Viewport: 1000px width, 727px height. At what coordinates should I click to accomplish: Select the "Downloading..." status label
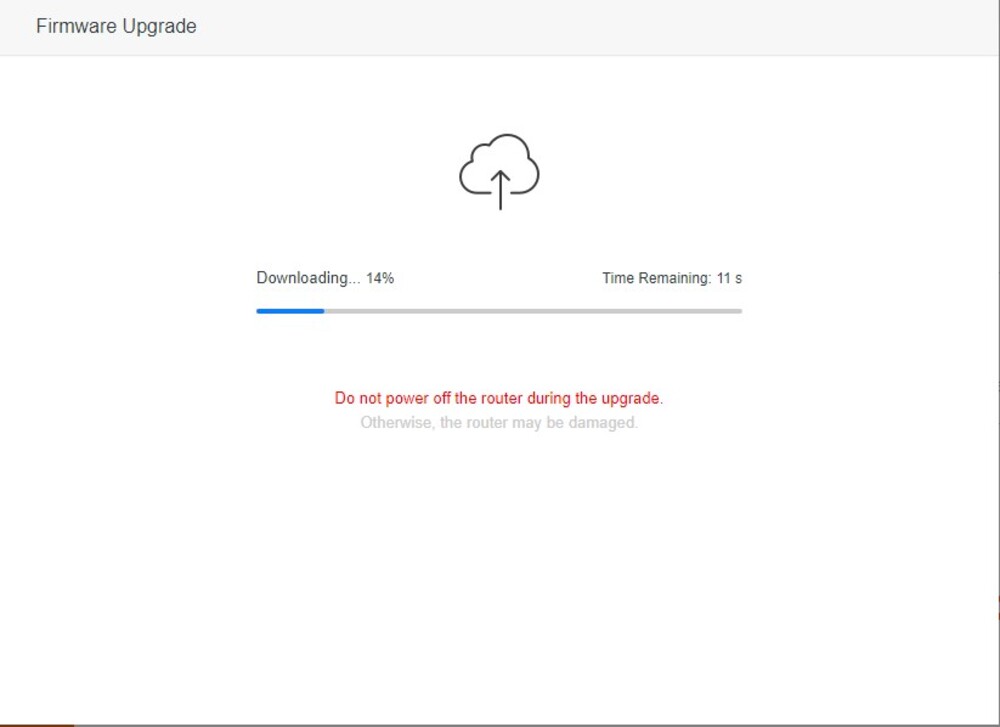[x=308, y=278]
